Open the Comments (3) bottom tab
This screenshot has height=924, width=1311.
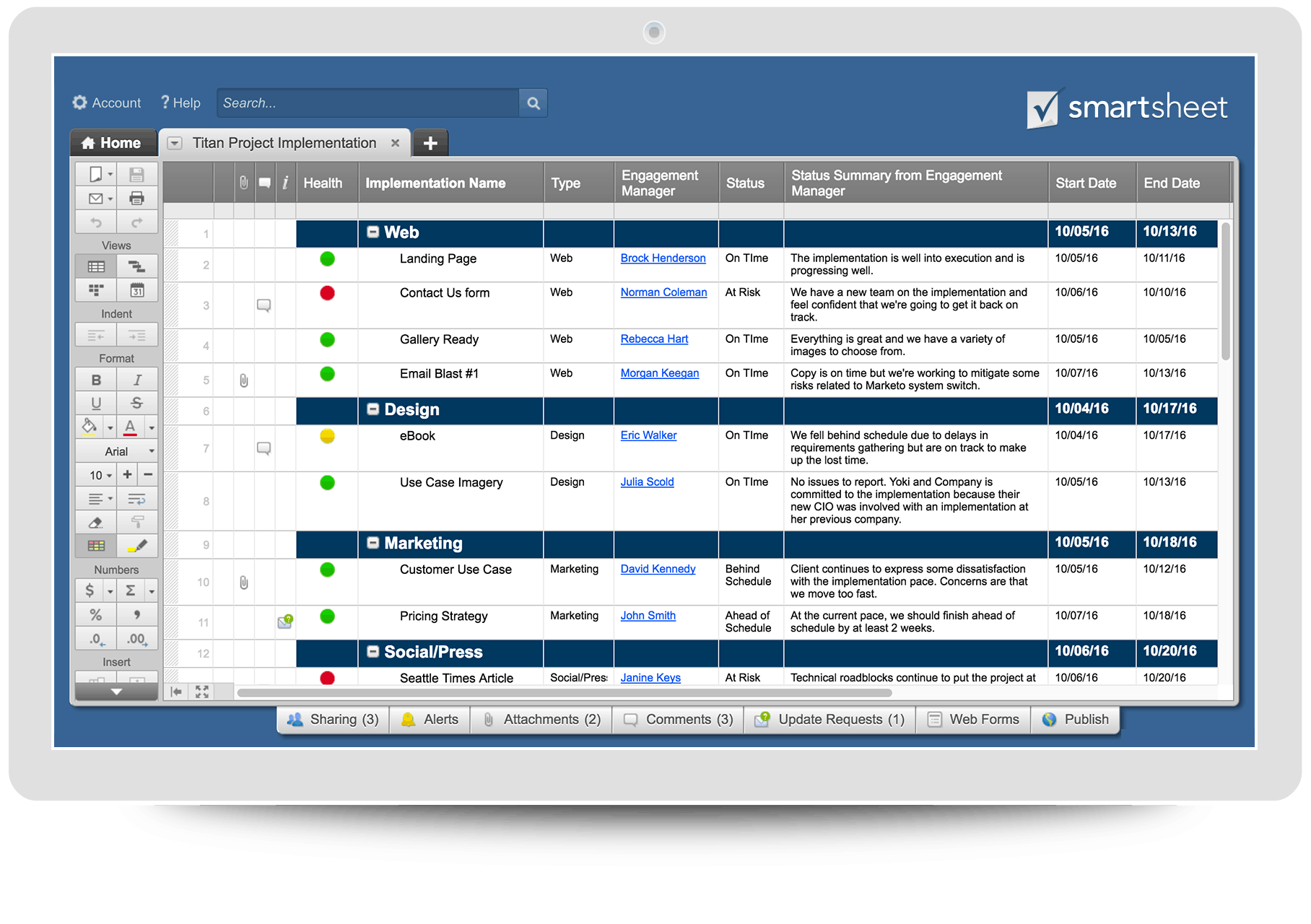[x=679, y=720]
